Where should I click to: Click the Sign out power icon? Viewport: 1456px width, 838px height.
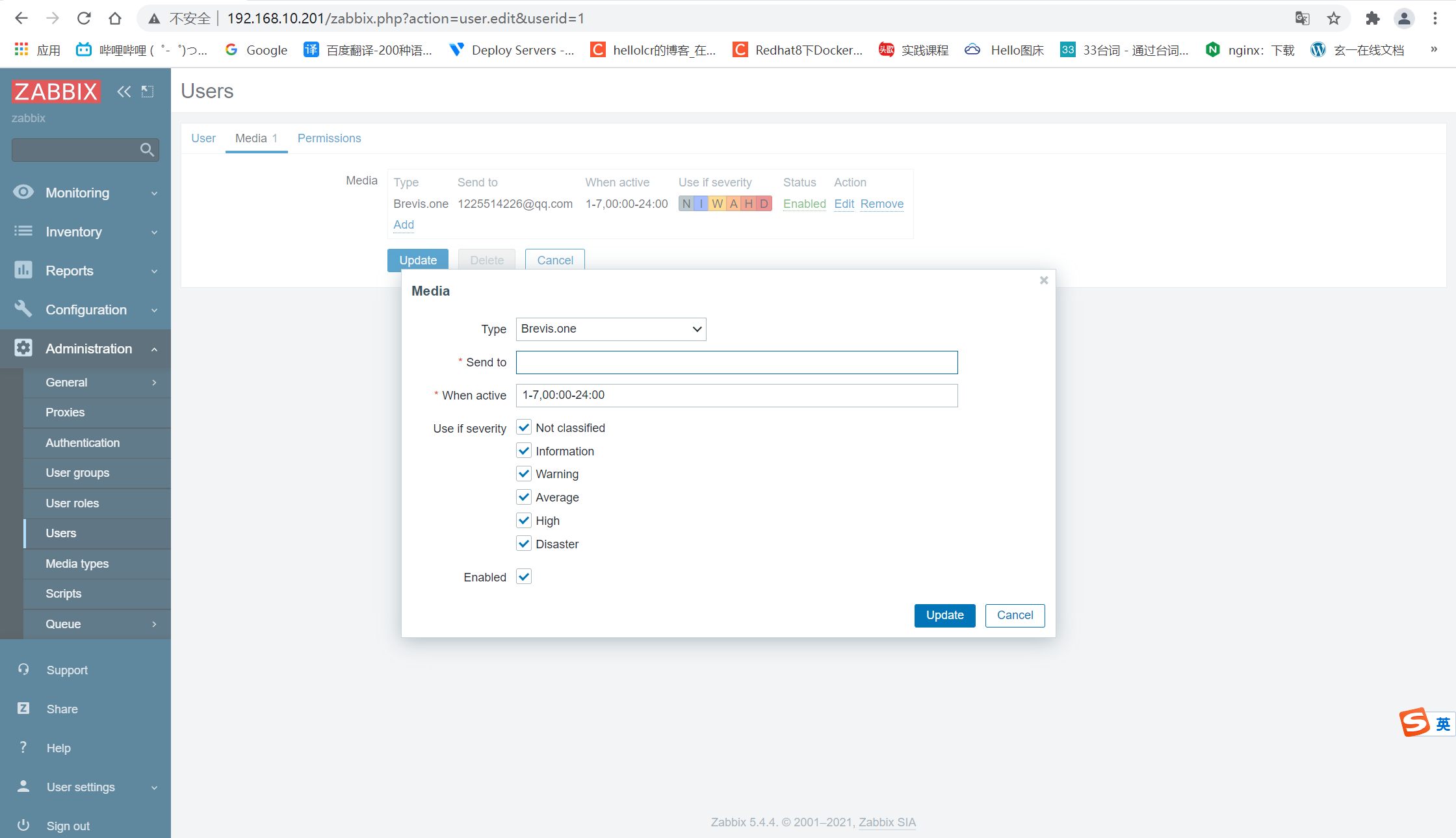(x=23, y=826)
